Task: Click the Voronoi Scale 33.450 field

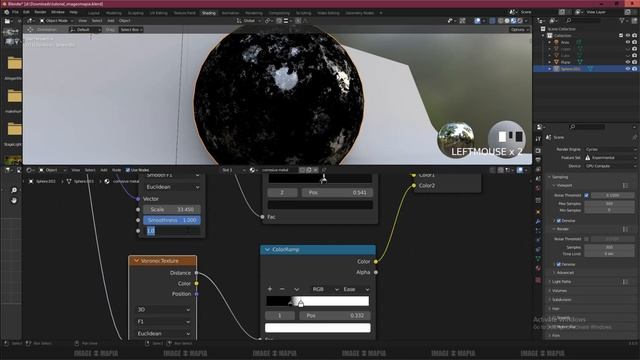Action: tap(172, 209)
